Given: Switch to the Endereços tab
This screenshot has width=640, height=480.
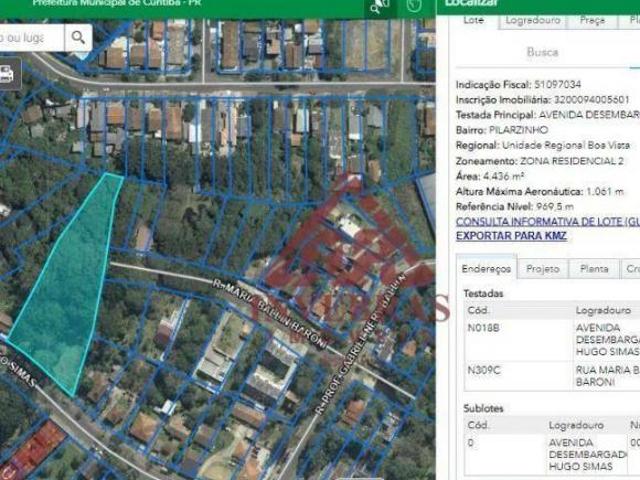Looking at the screenshot, I should coord(489,269).
